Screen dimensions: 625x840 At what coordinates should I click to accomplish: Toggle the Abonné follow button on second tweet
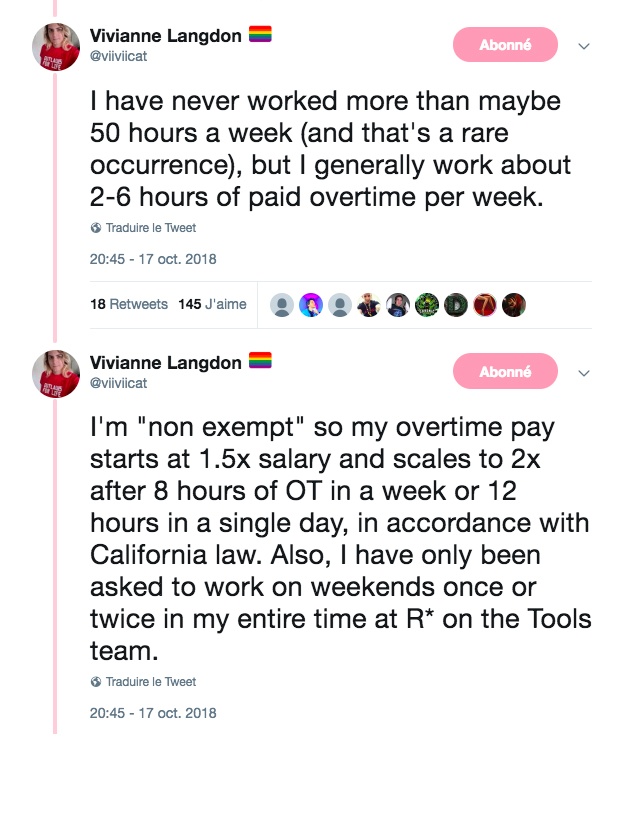tap(505, 371)
